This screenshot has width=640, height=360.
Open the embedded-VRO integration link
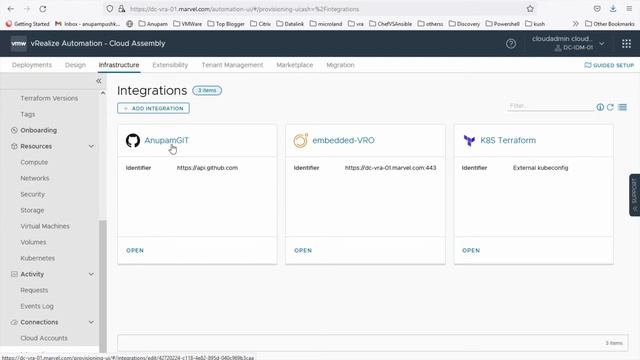343,140
